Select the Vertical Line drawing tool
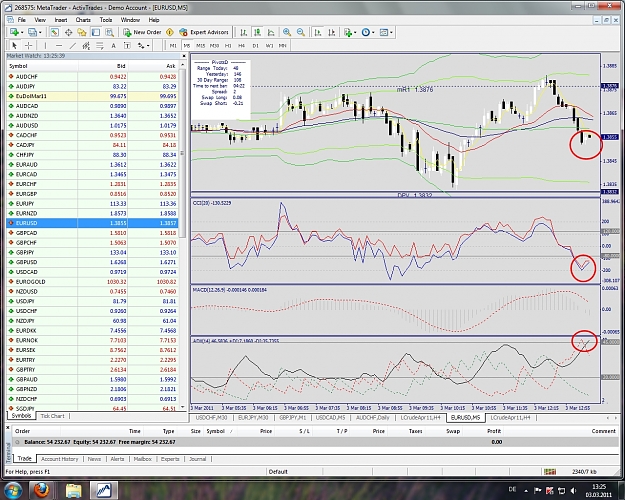 coord(45,45)
